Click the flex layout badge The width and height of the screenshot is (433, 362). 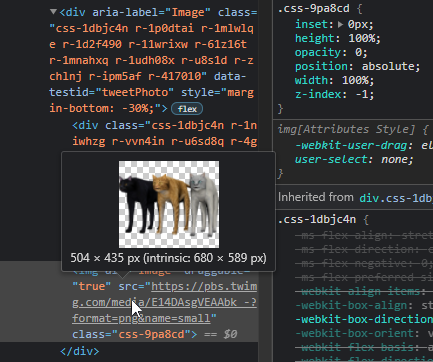click(187, 109)
